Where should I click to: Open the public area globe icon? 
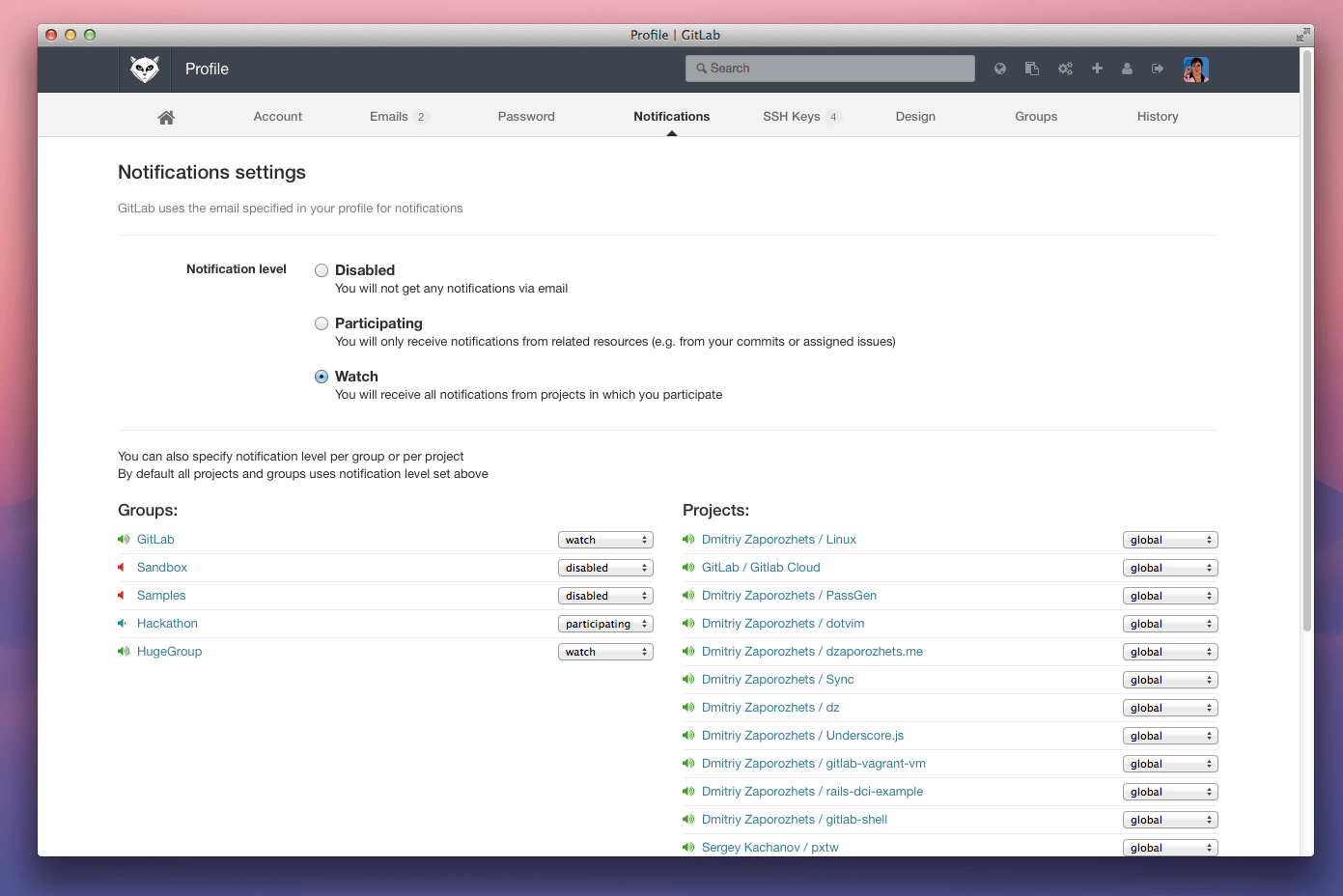point(1000,69)
